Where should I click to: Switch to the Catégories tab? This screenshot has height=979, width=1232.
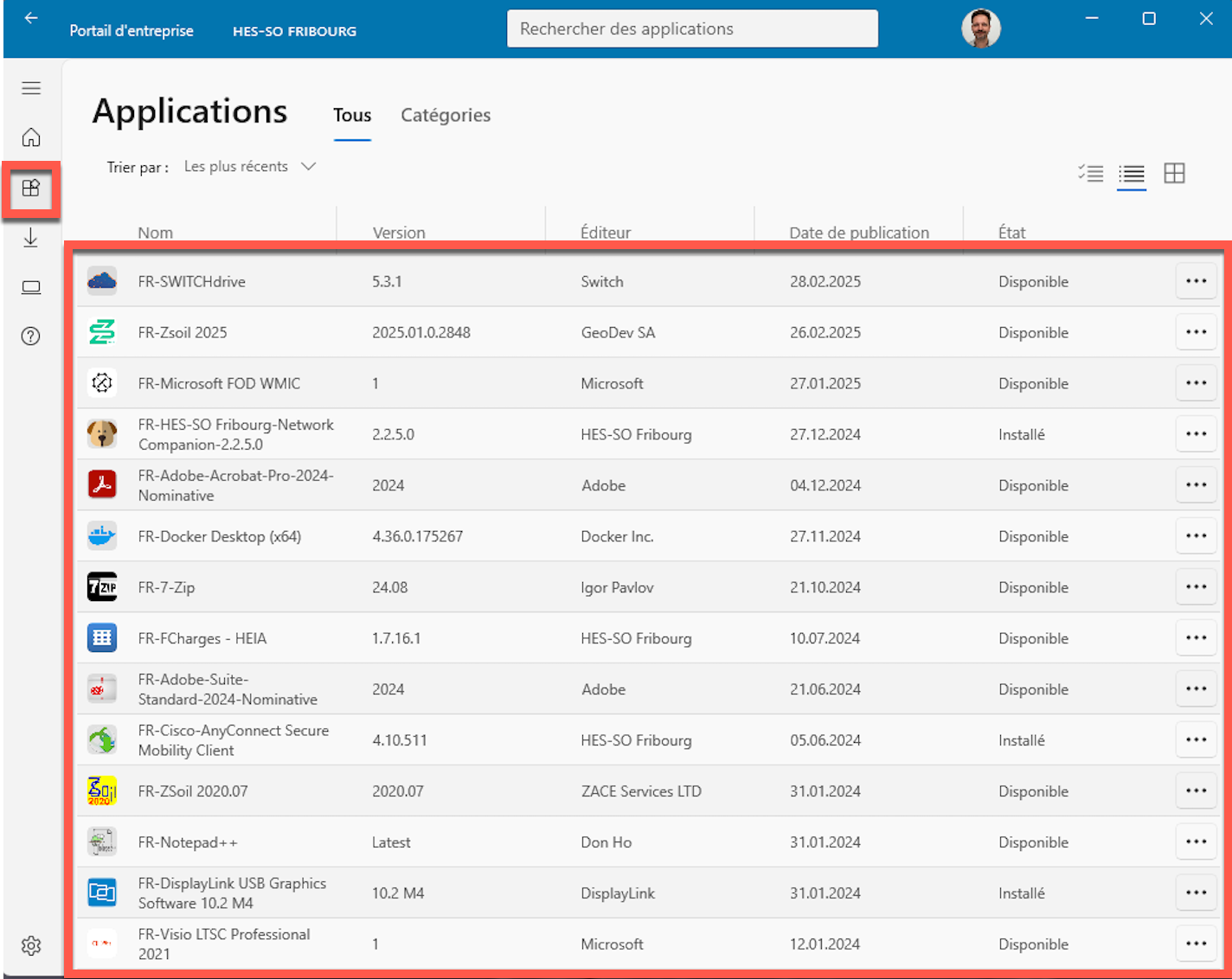(x=446, y=116)
